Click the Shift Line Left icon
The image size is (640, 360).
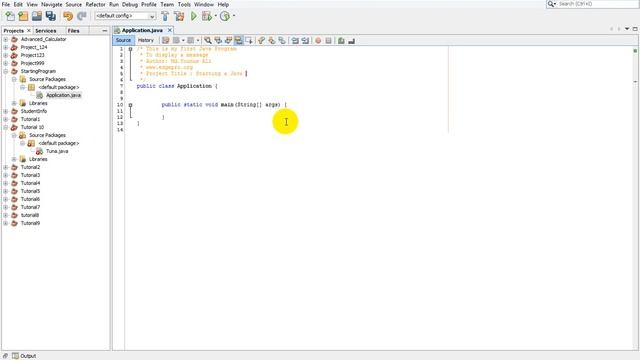[295, 40]
